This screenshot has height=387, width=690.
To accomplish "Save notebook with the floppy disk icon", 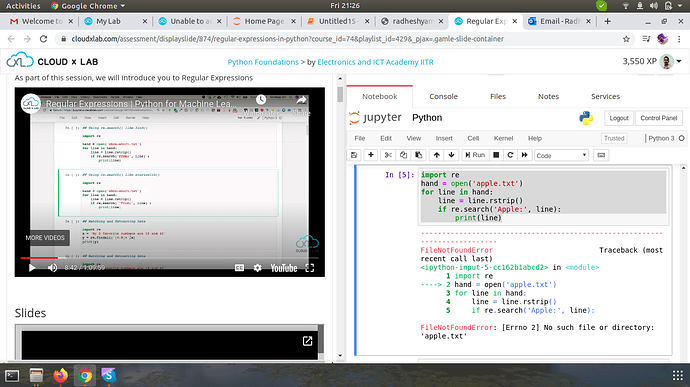I will tap(354, 155).
